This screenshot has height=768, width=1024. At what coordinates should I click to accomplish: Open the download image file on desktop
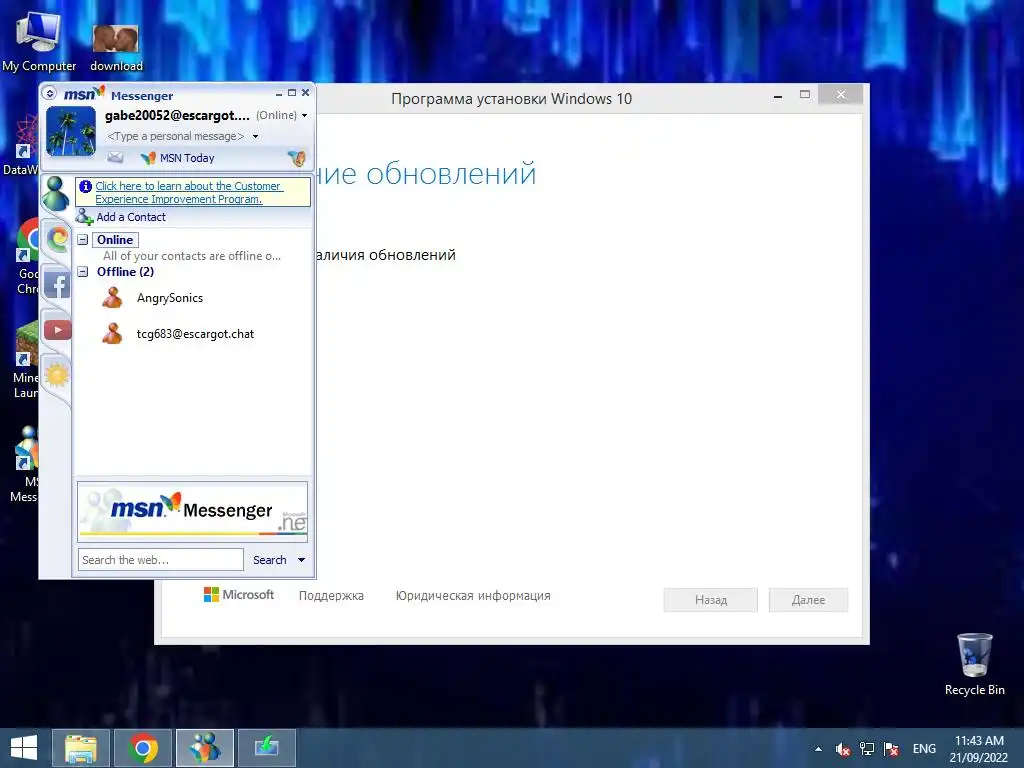click(116, 48)
